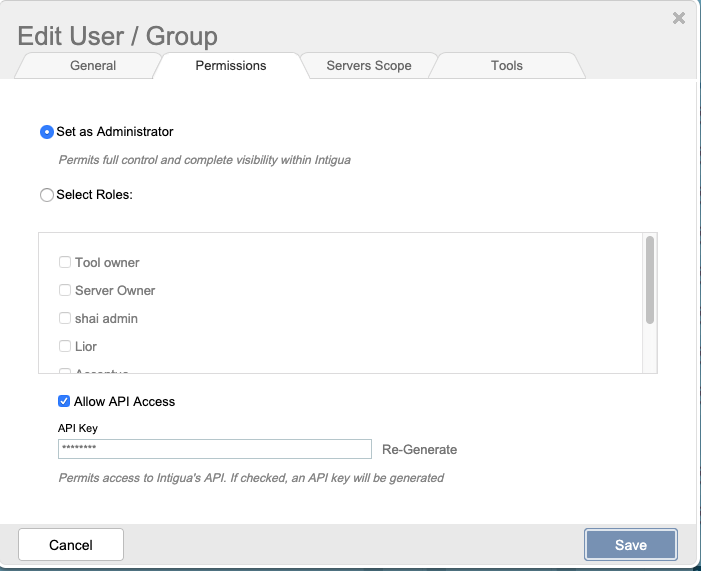
Task: Switch to the General tab
Action: tap(93, 66)
